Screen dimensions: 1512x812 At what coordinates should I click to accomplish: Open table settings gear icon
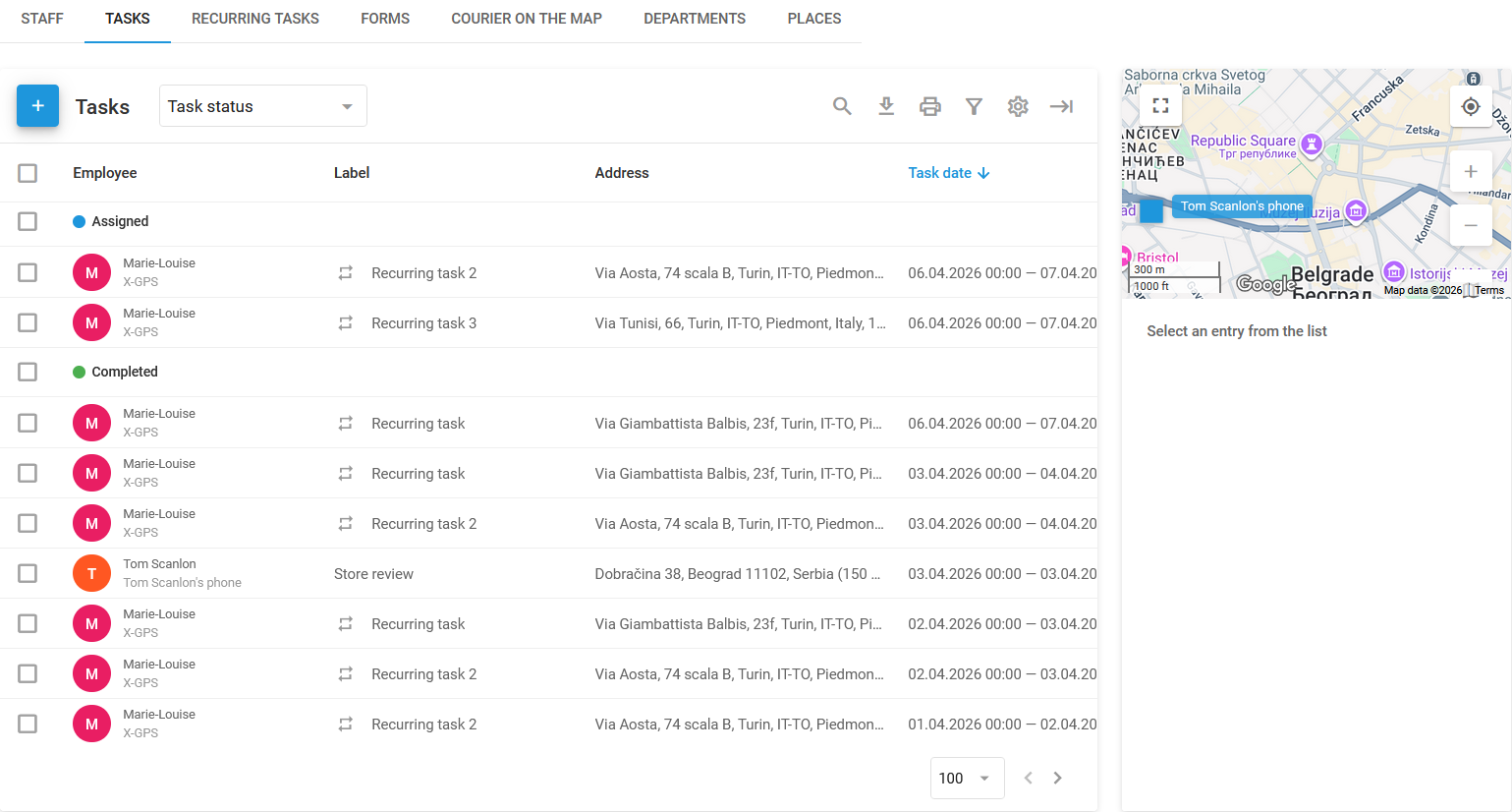[x=1018, y=106]
